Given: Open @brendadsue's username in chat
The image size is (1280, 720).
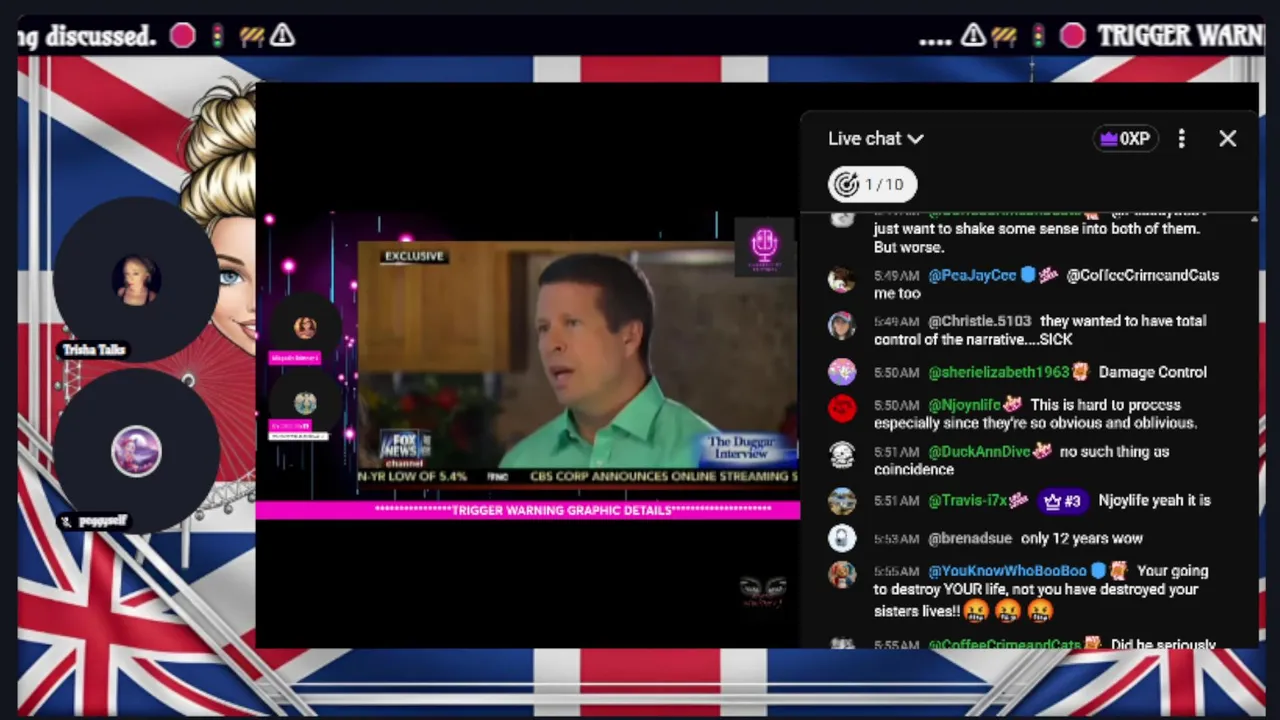Looking at the screenshot, I should click(x=970, y=538).
